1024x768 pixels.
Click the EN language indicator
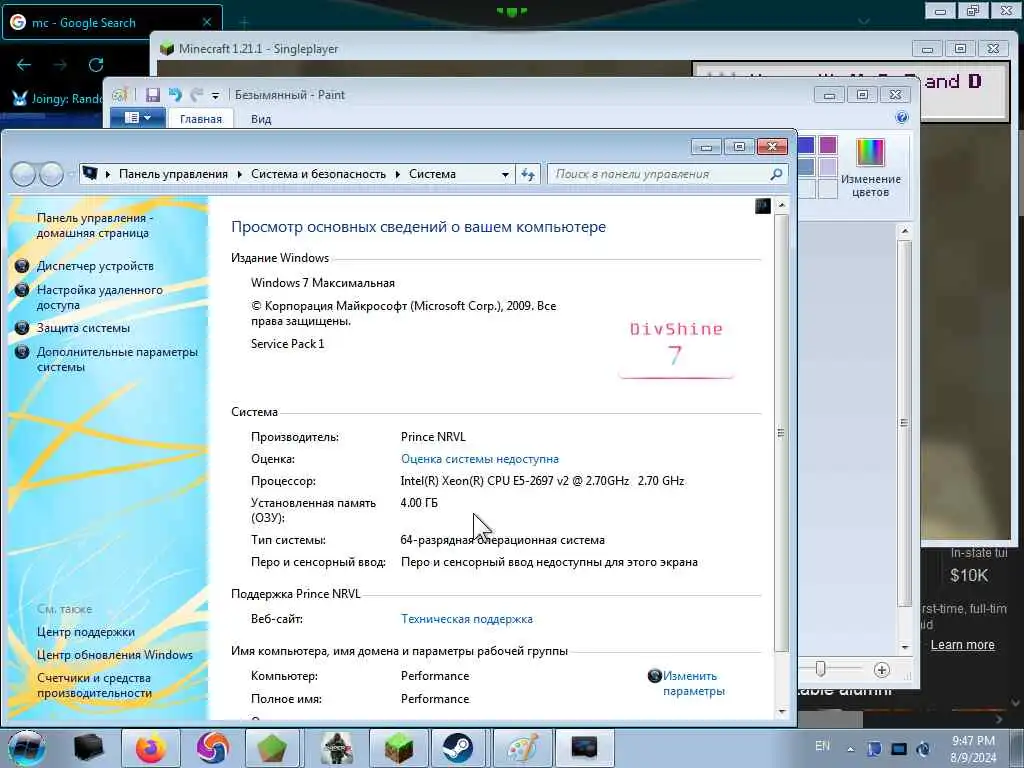pos(823,746)
